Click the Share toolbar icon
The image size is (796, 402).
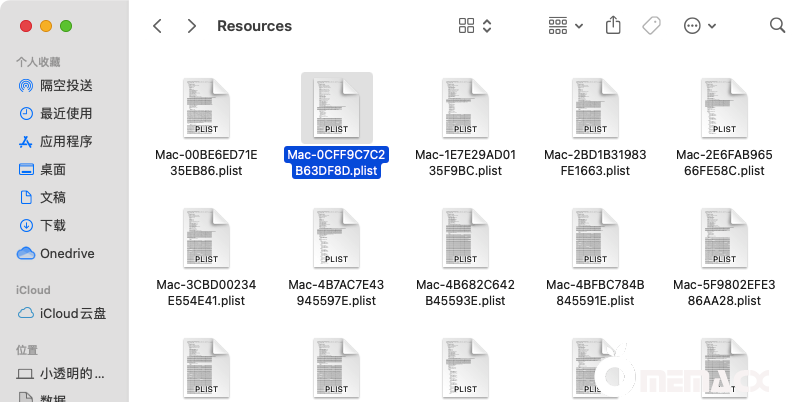pos(614,26)
